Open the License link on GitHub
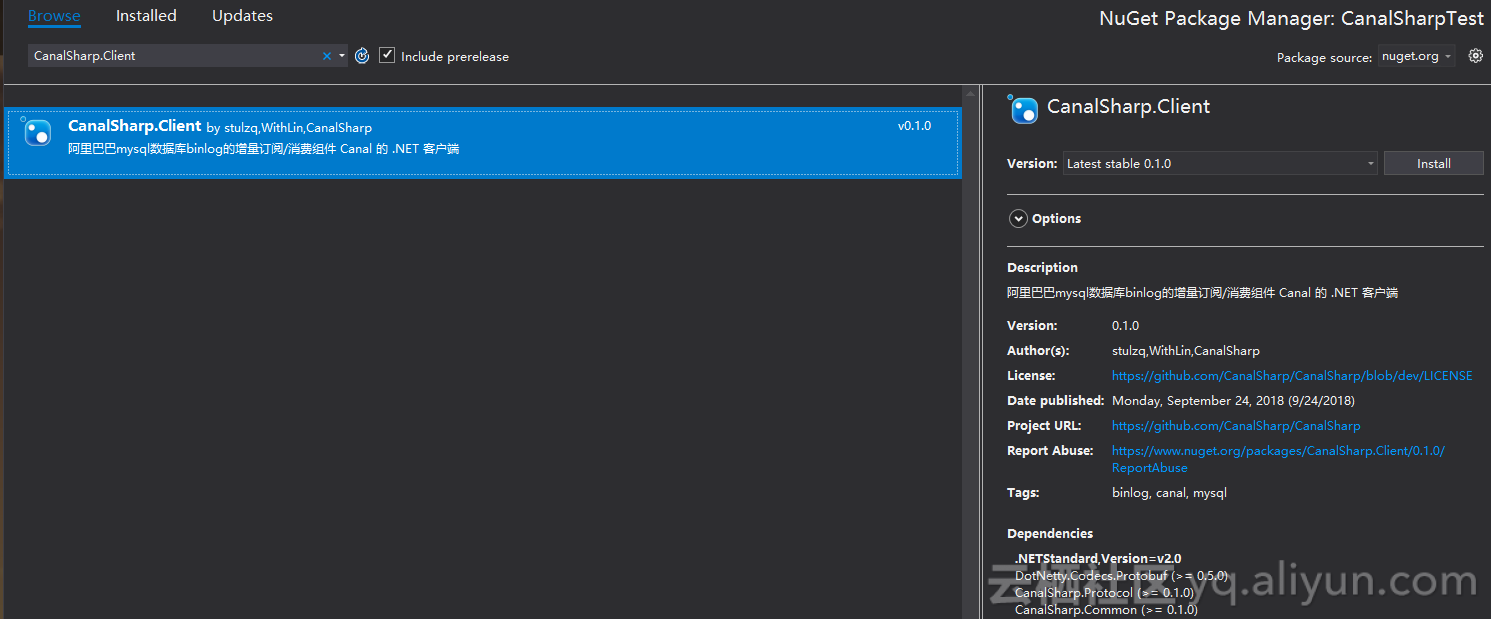 pos(1292,376)
